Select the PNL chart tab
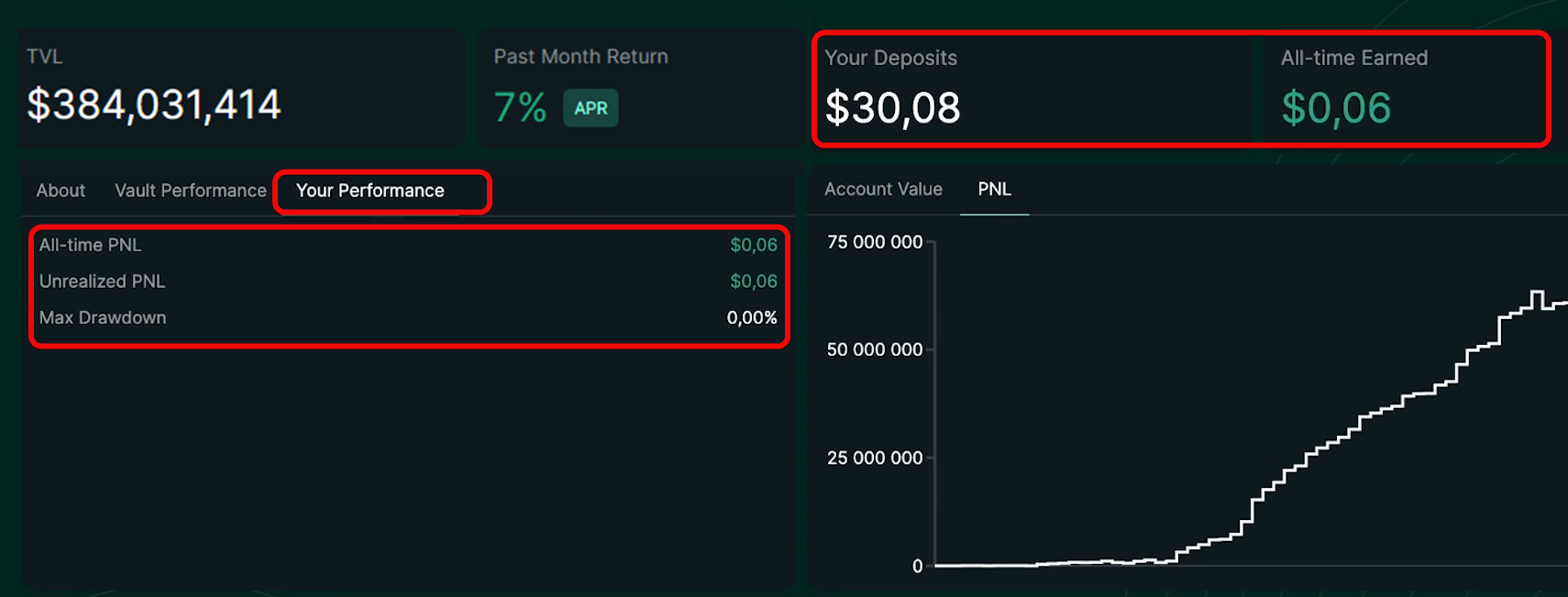This screenshot has width=1568, height=597. 994,189
